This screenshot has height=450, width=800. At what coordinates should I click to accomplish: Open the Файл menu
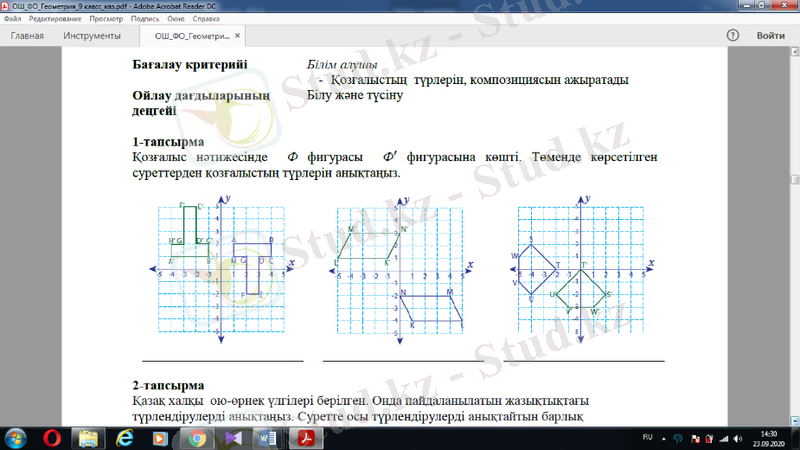click(x=12, y=19)
